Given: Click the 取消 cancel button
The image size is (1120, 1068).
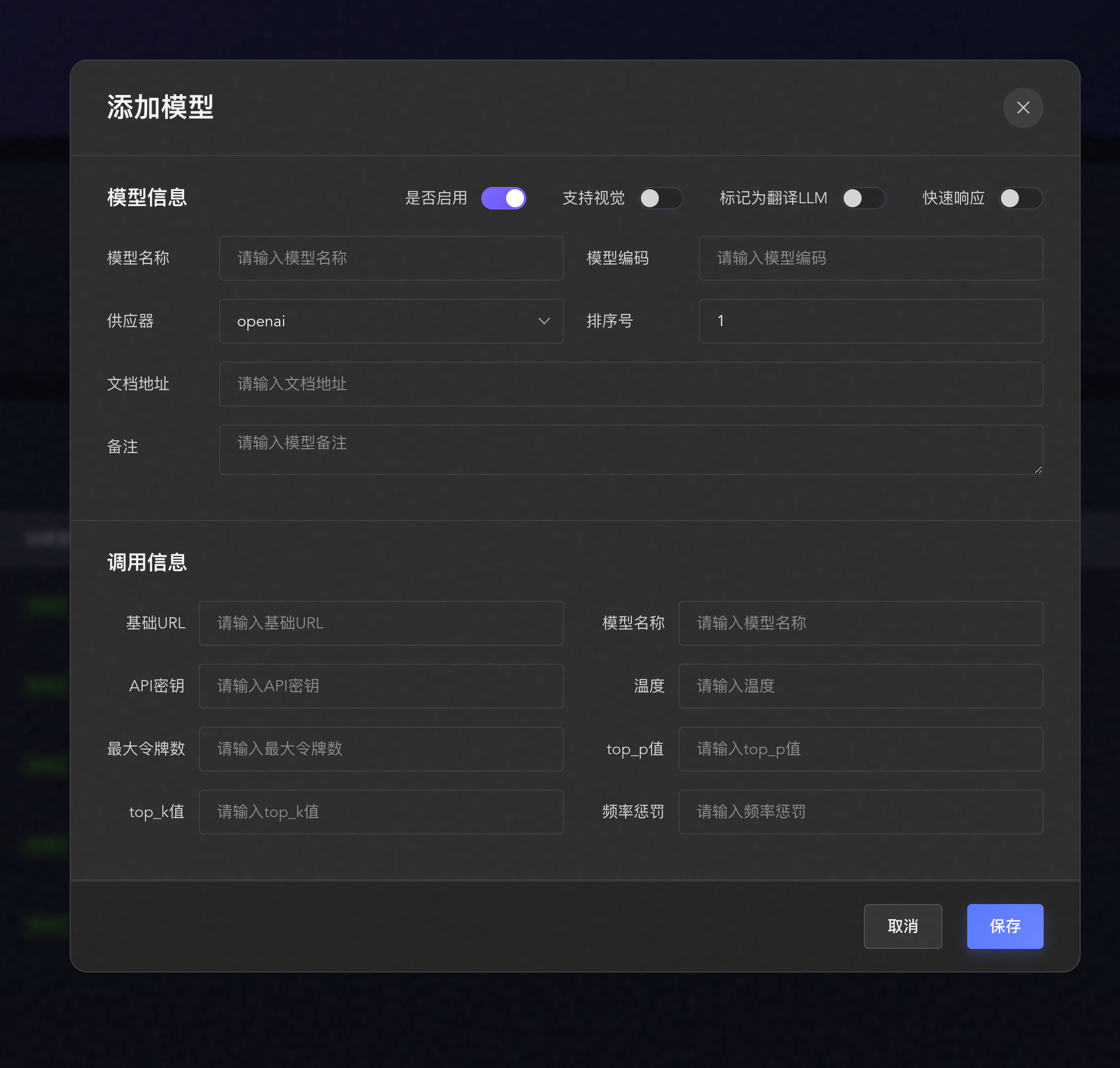Looking at the screenshot, I should (903, 926).
